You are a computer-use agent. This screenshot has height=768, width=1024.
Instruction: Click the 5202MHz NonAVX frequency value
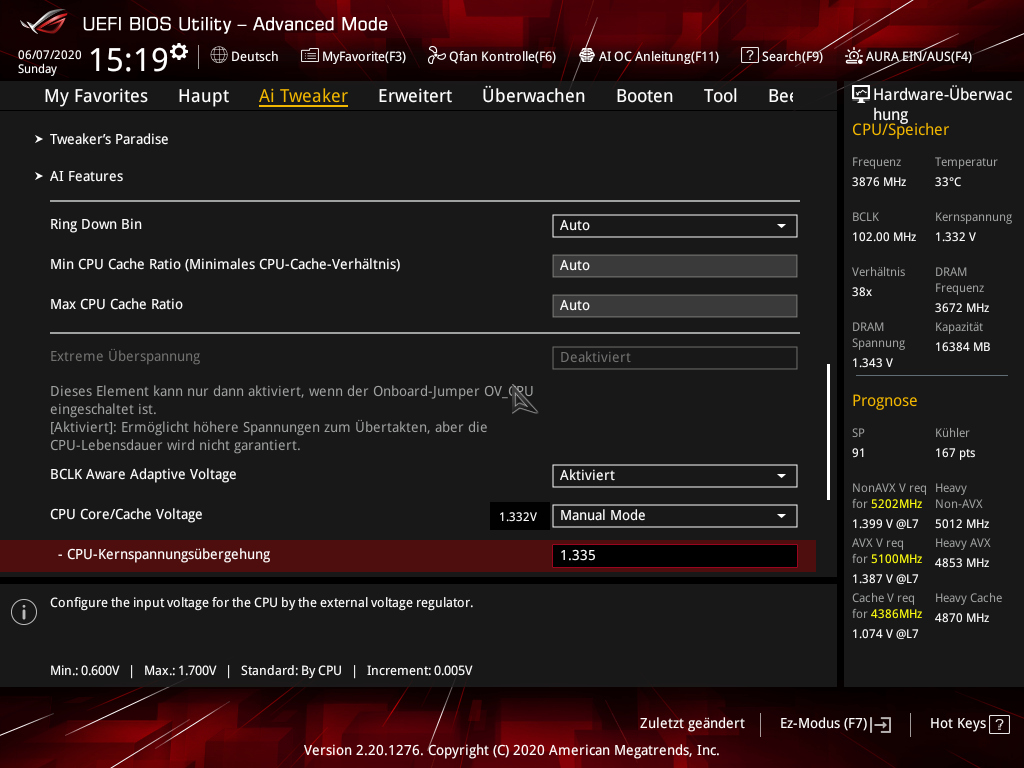(x=896, y=504)
